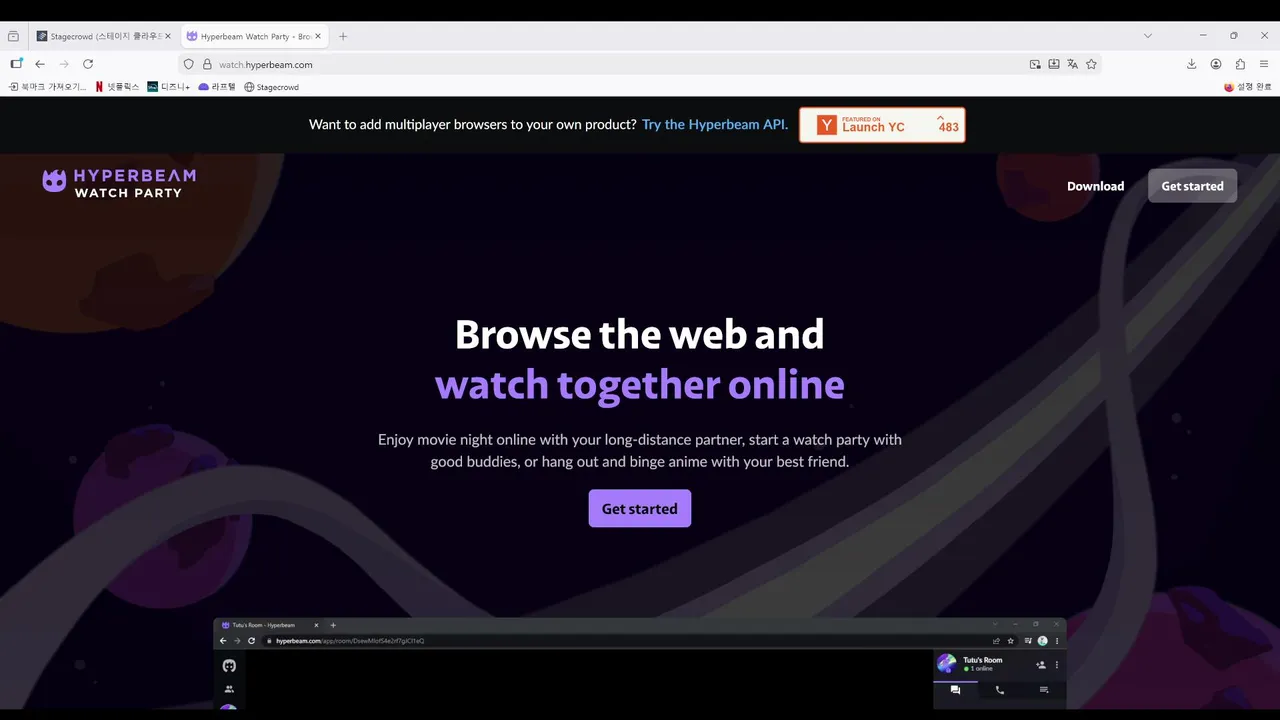
Task: Click the "watch together online" purple heading
Action: point(640,385)
